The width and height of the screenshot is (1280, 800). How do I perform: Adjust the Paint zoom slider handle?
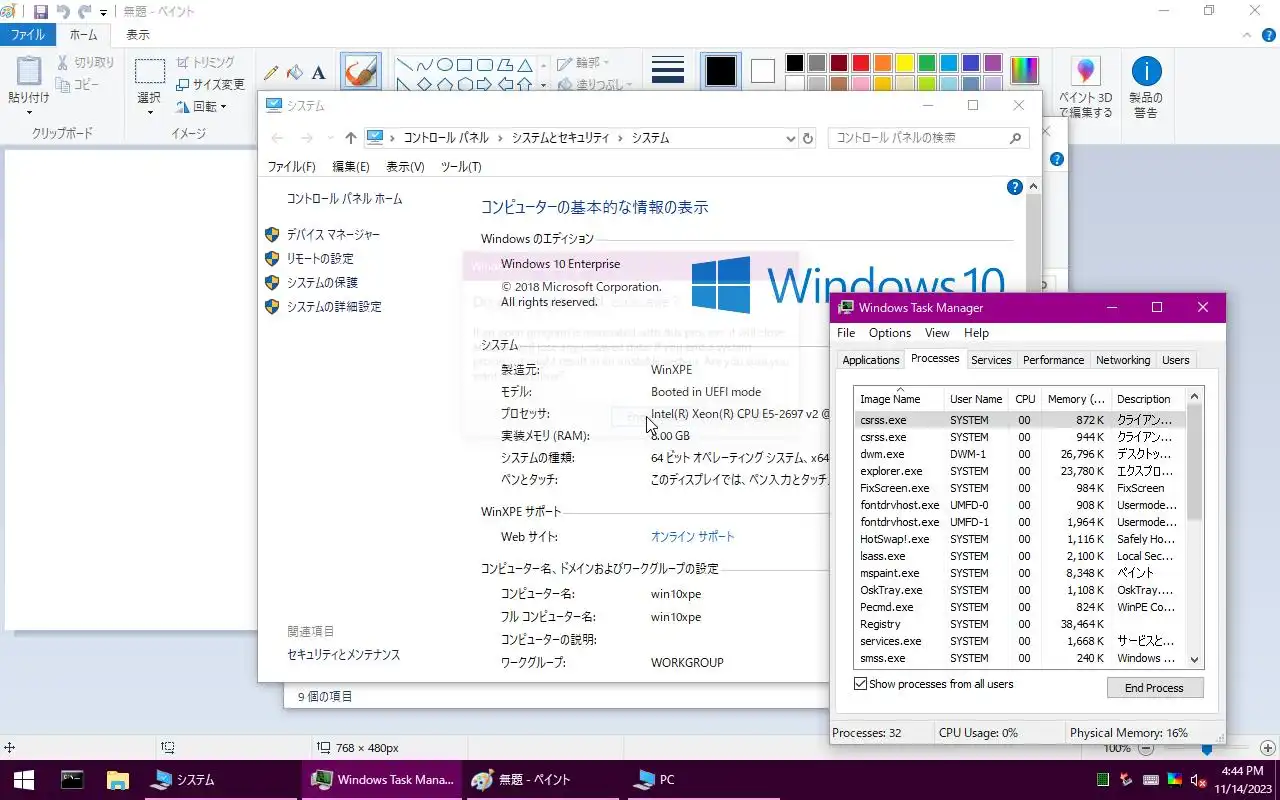1207,748
